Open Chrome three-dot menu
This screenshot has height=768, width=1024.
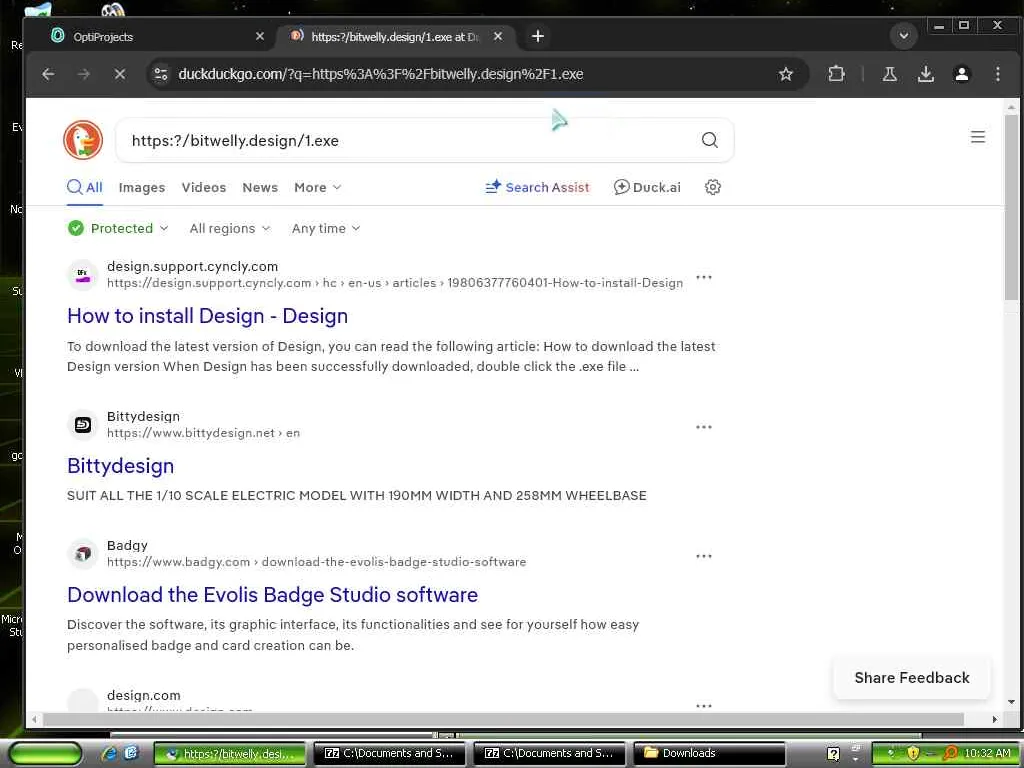coord(997,74)
